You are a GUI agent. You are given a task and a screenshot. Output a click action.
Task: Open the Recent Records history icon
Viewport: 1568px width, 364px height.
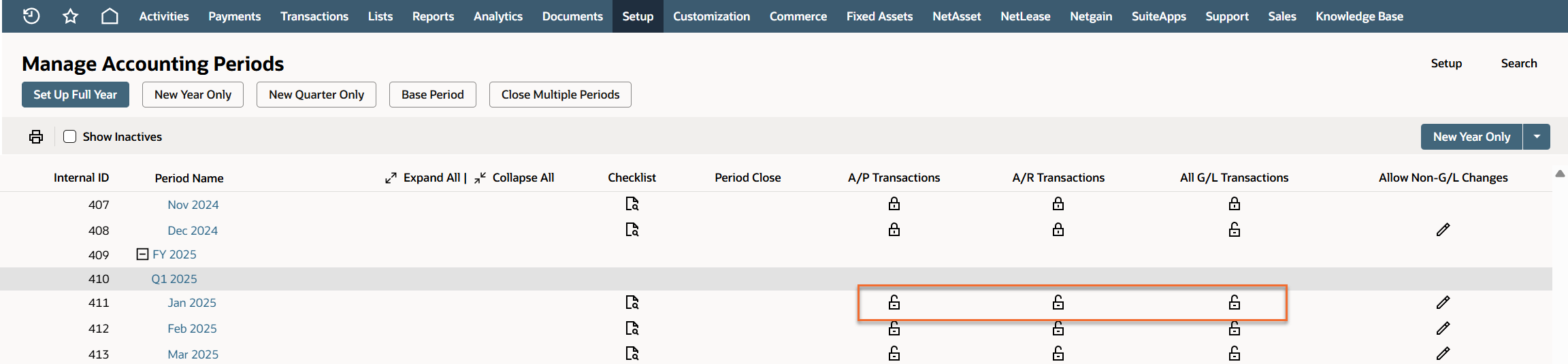(31, 16)
